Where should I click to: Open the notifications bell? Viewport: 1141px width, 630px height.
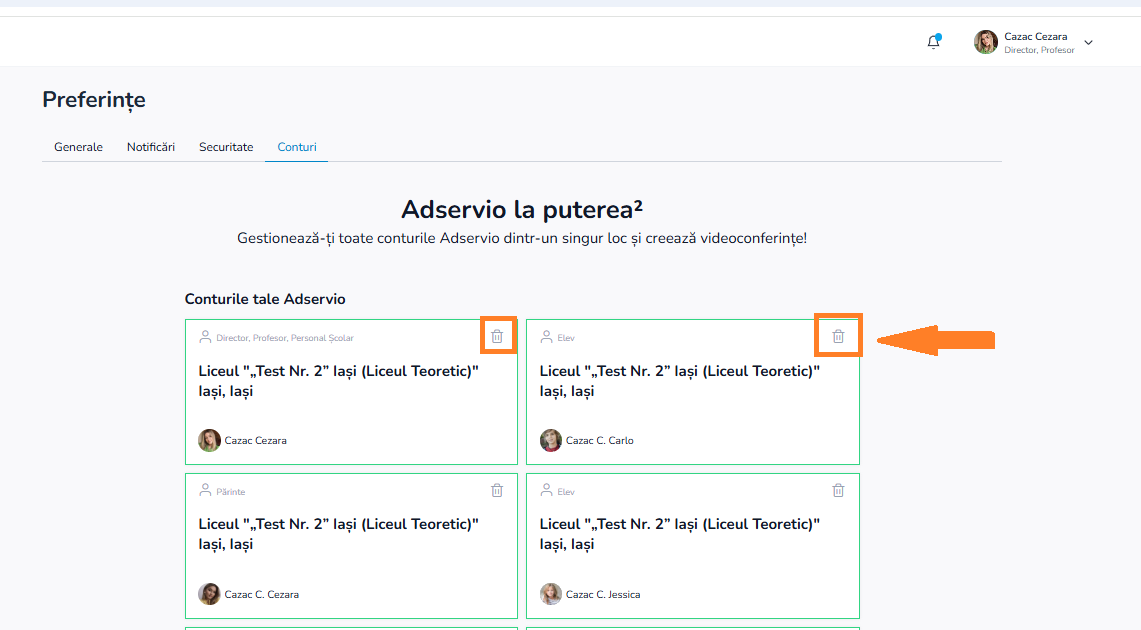[x=934, y=42]
